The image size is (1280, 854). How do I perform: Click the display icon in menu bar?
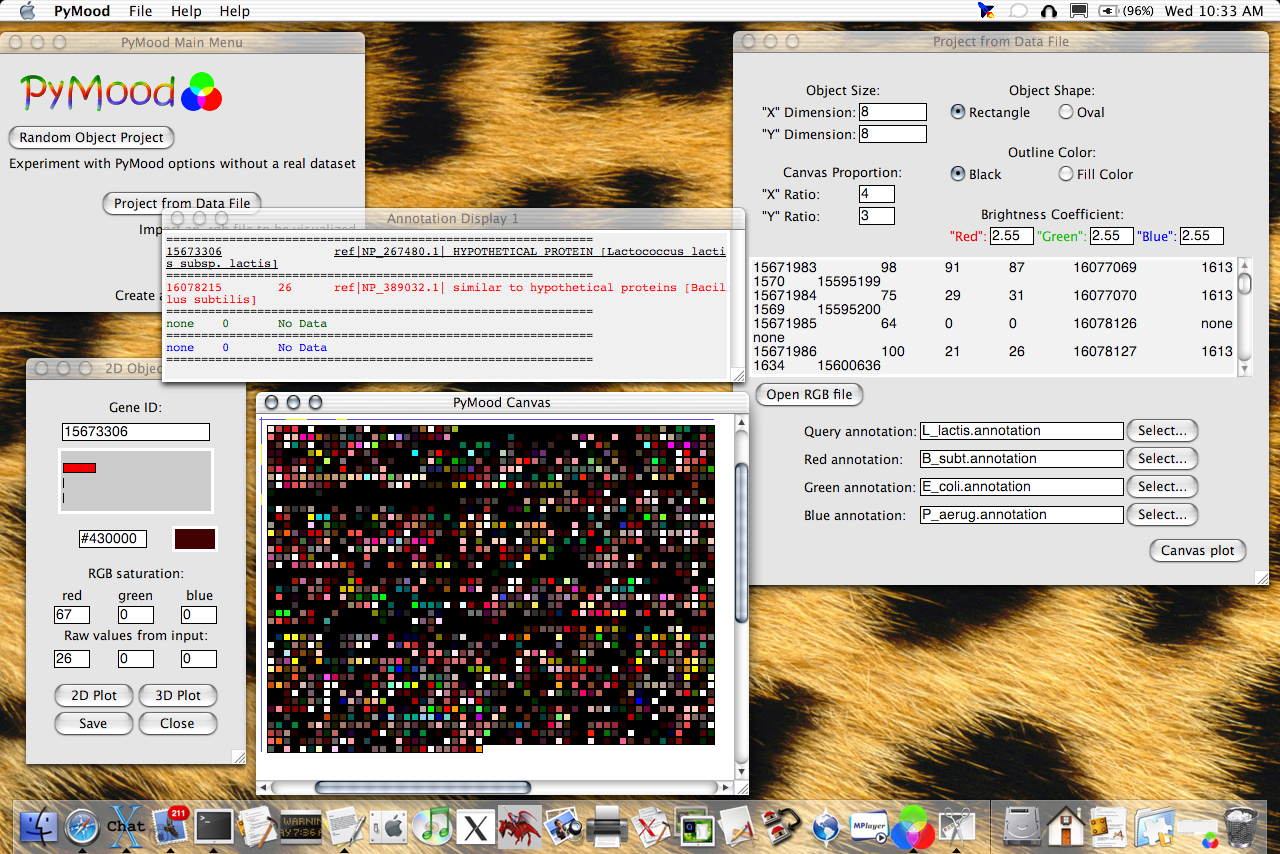point(1079,11)
